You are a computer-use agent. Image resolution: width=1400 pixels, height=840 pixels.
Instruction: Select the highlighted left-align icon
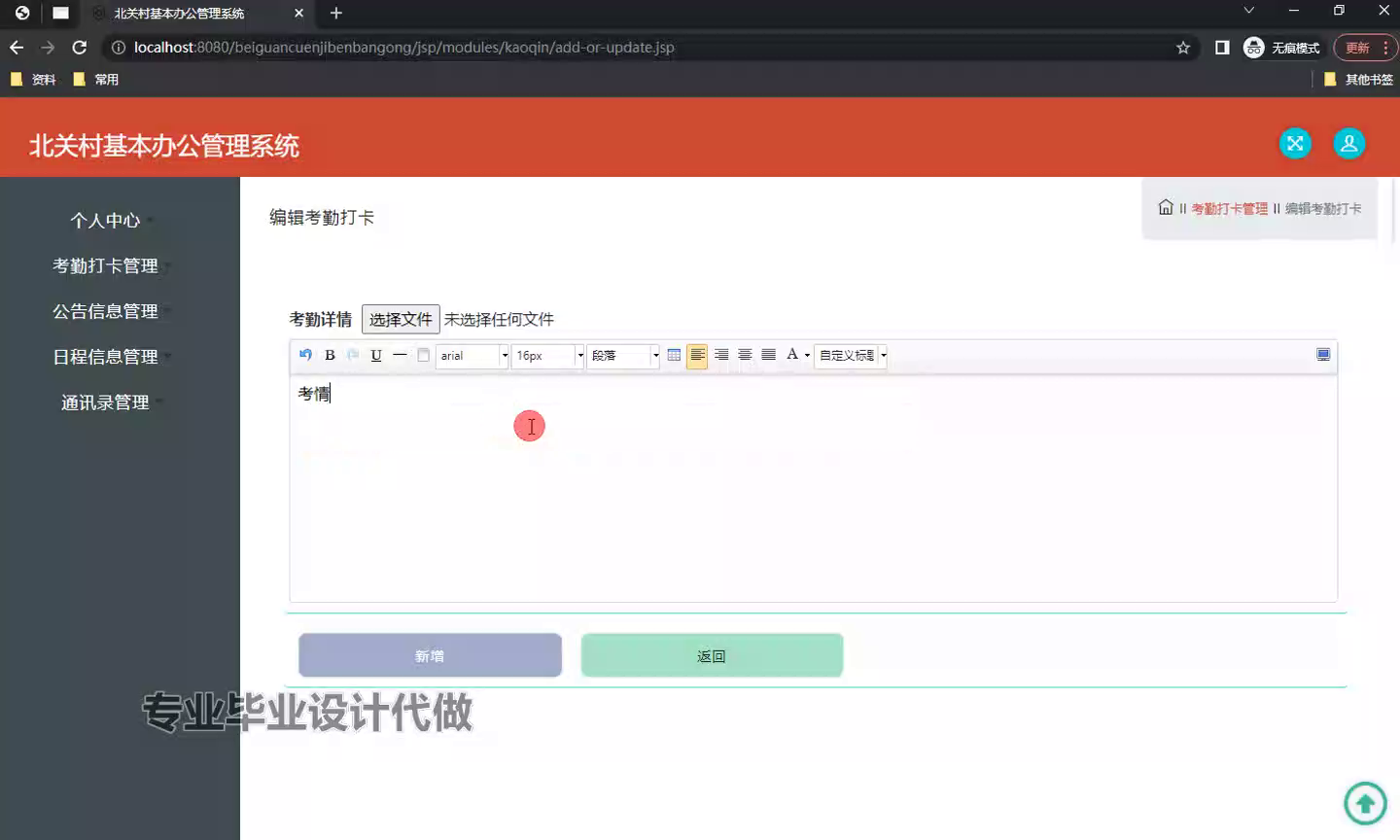tap(697, 356)
